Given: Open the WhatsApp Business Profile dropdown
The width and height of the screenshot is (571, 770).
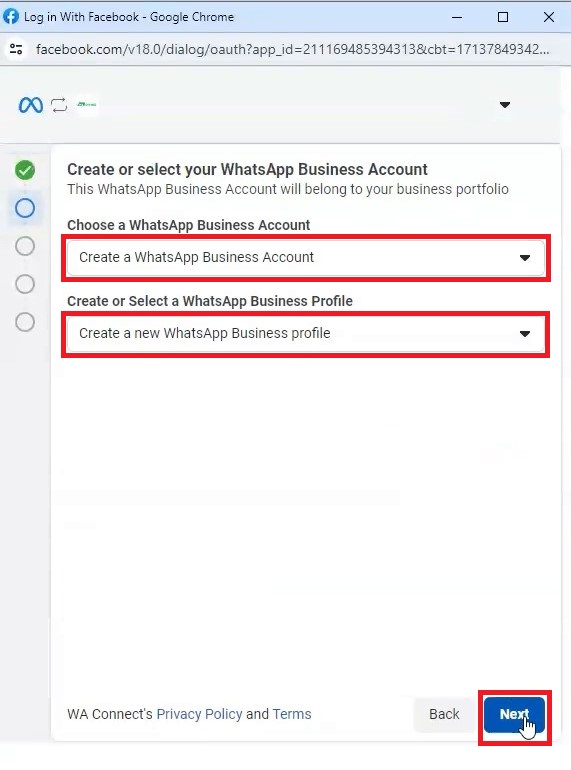Looking at the screenshot, I should [x=306, y=333].
